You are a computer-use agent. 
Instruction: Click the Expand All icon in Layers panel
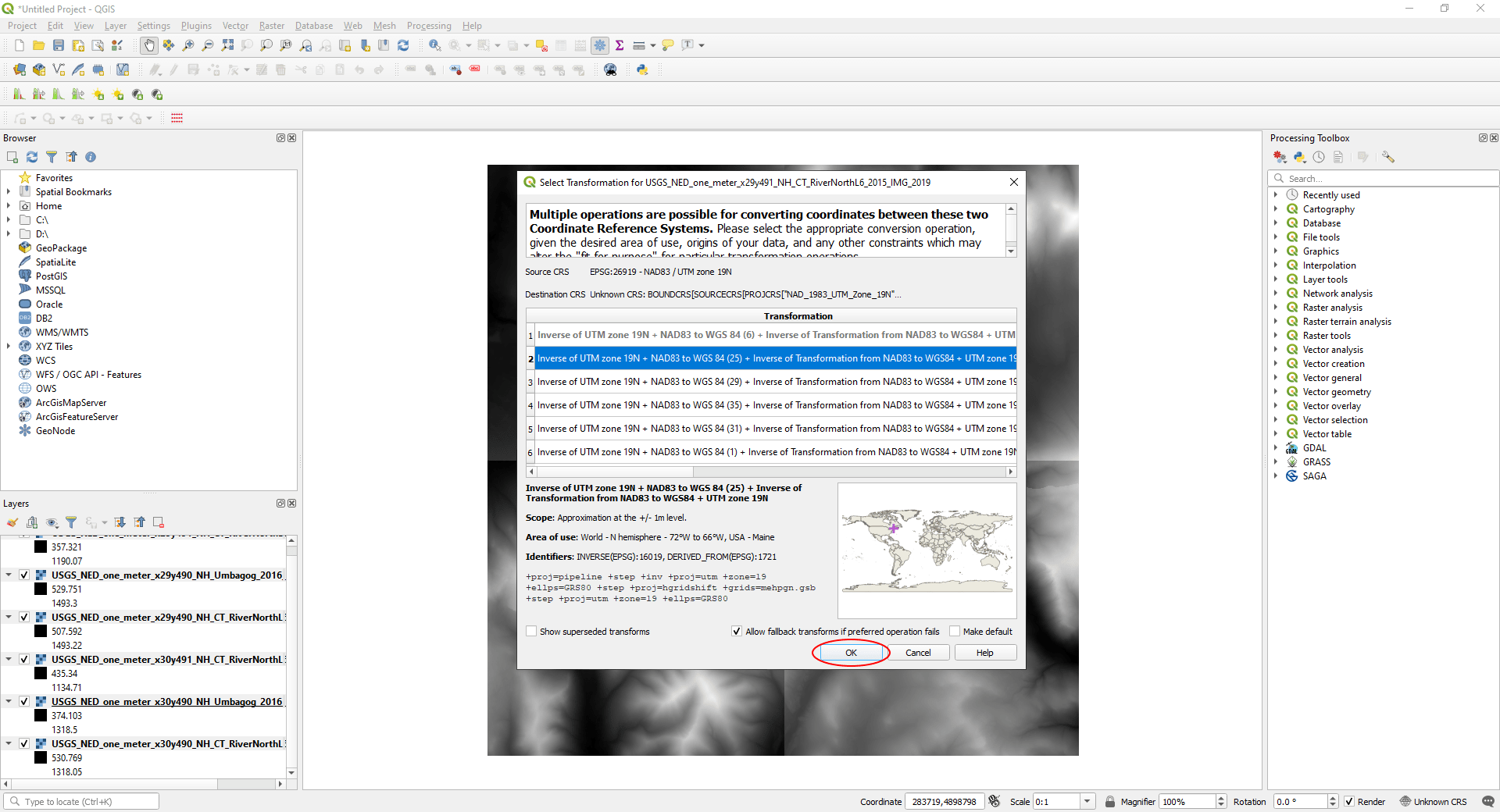click(120, 522)
